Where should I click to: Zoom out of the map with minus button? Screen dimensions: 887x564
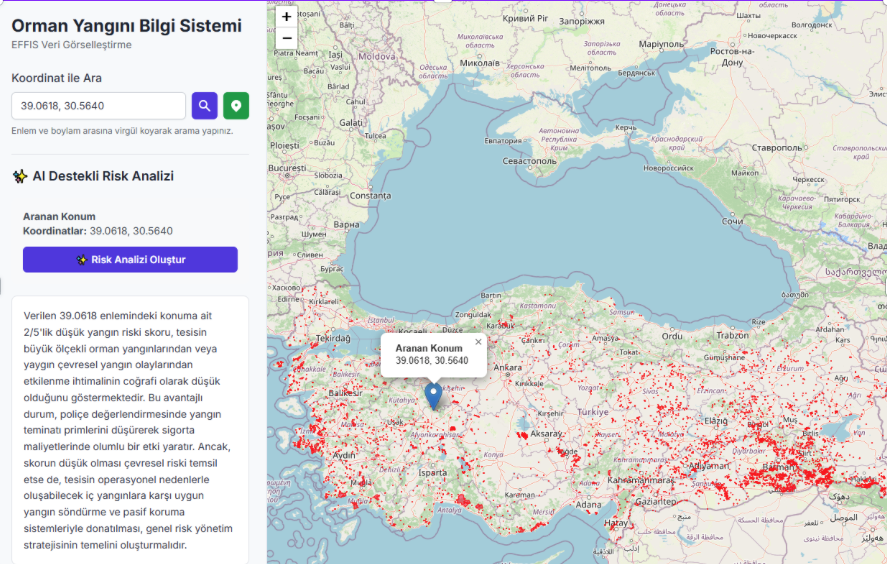click(x=287, y=38)
